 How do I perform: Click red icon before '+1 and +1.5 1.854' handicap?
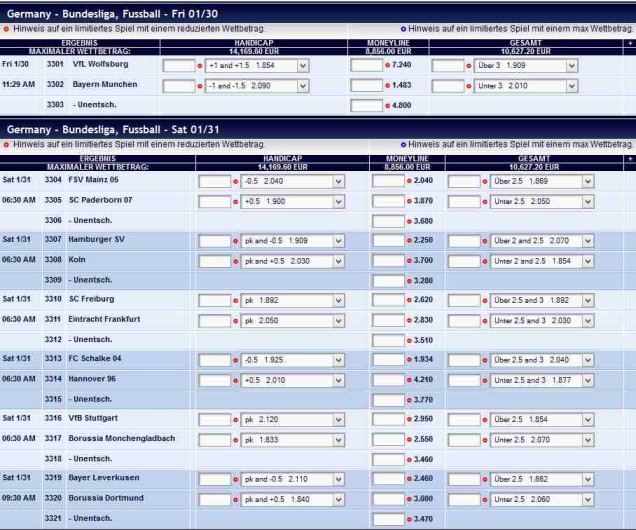click(x=200, y=66)
